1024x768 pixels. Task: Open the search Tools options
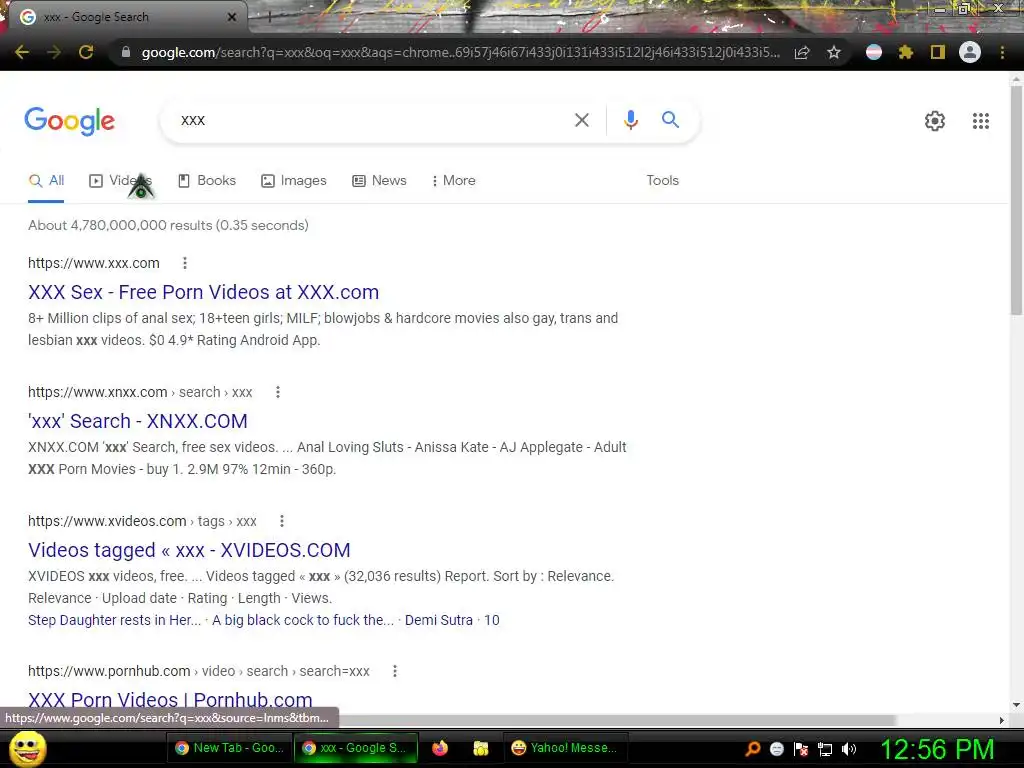click(x=662, y=181)
